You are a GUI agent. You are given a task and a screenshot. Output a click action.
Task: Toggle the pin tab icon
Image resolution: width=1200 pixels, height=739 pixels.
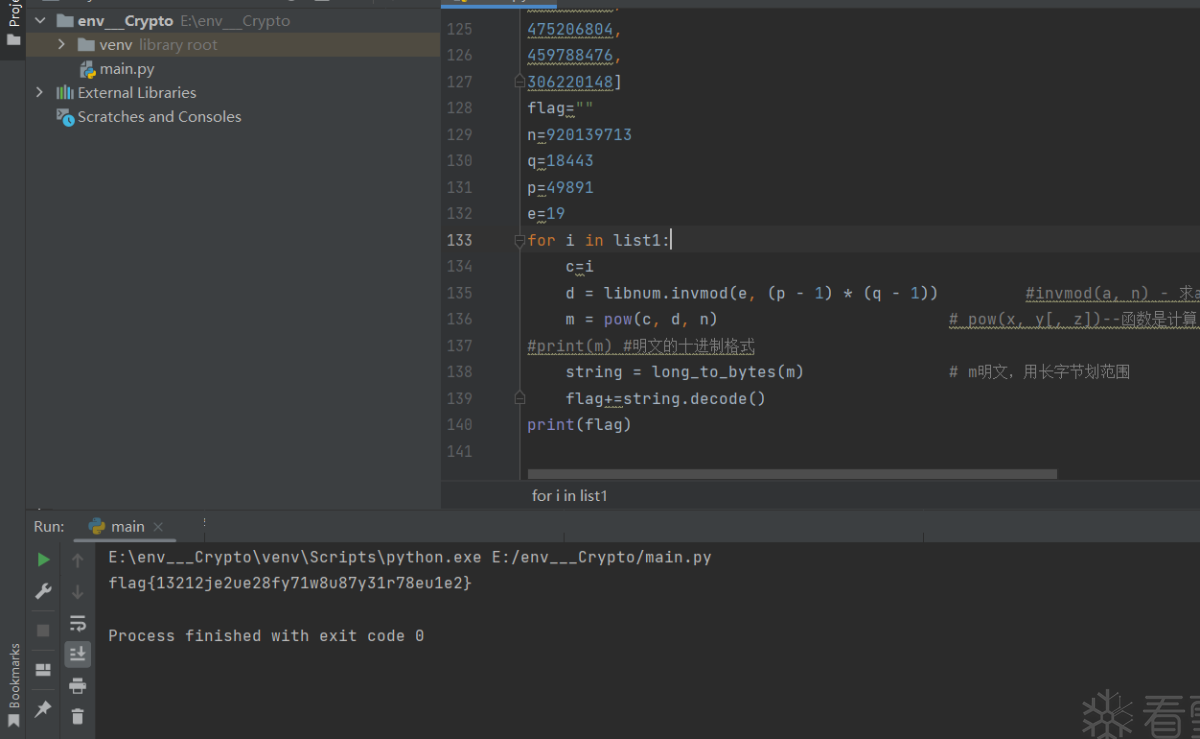click(43, 708)
